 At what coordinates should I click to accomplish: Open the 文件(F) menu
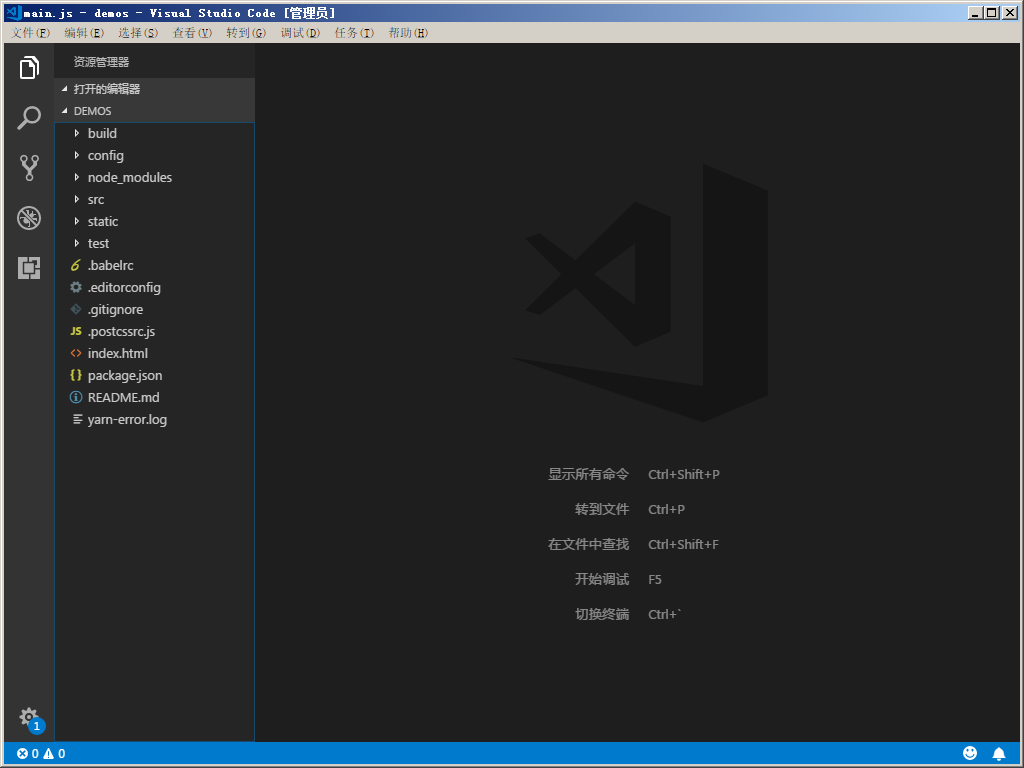tap(31, 33)
